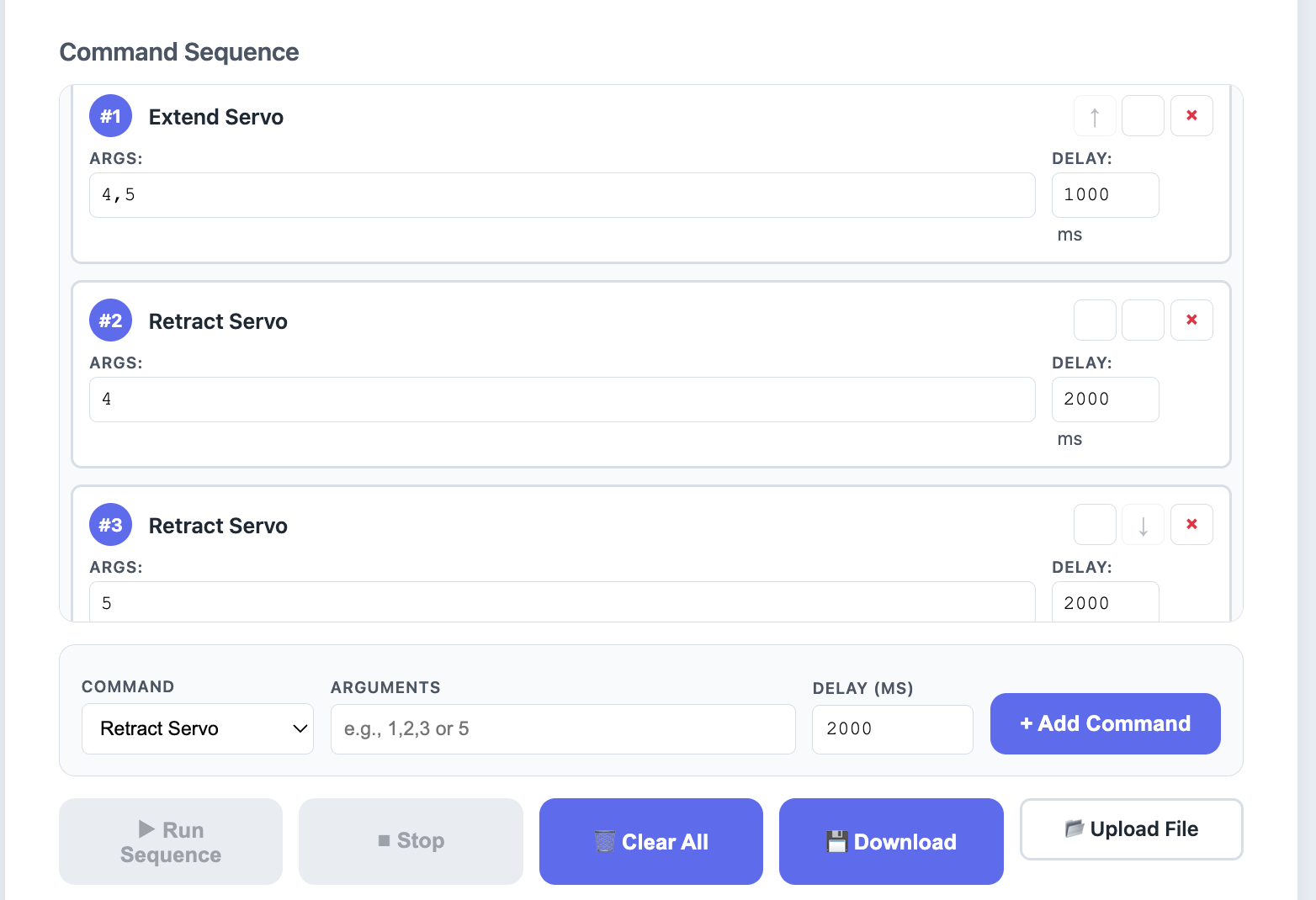Move command #3 up one position
The width and height of the screenshot is (1316, 900).
pyautogui.click(x=1095, y=524)
